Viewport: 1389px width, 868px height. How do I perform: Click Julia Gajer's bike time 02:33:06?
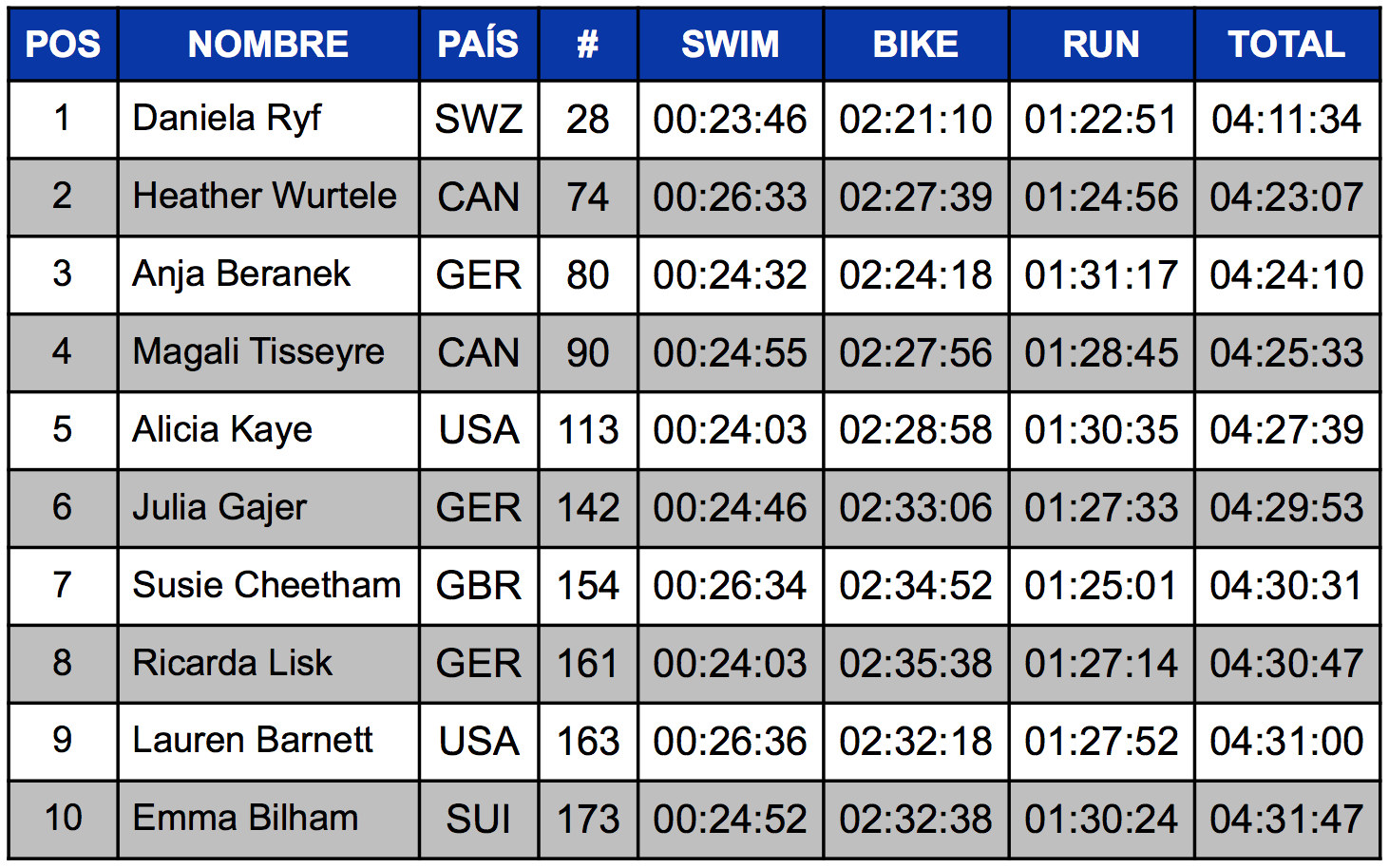click(x=916, y=508)
